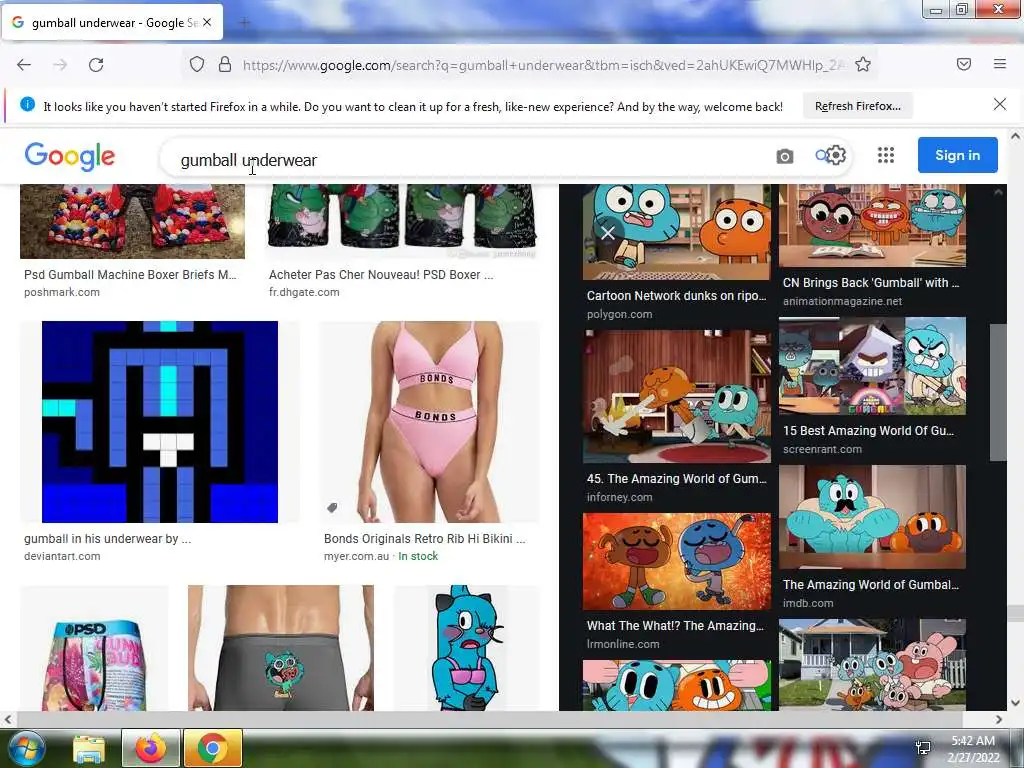Screen dimensions: 1024x768
Task: Open the animationmagazine.net source link
Action: pyautogui.click(x=842, y=301)
